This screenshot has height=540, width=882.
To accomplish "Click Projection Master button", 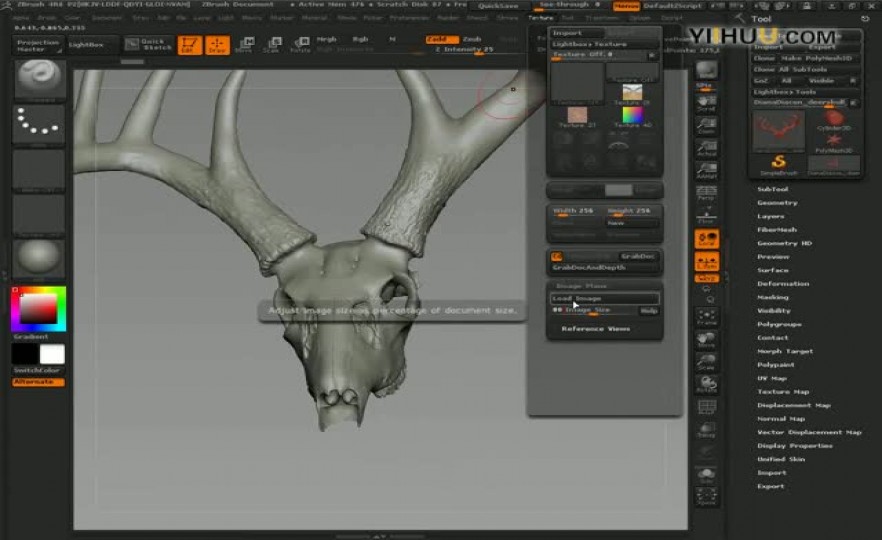I will tap(38, 46).
